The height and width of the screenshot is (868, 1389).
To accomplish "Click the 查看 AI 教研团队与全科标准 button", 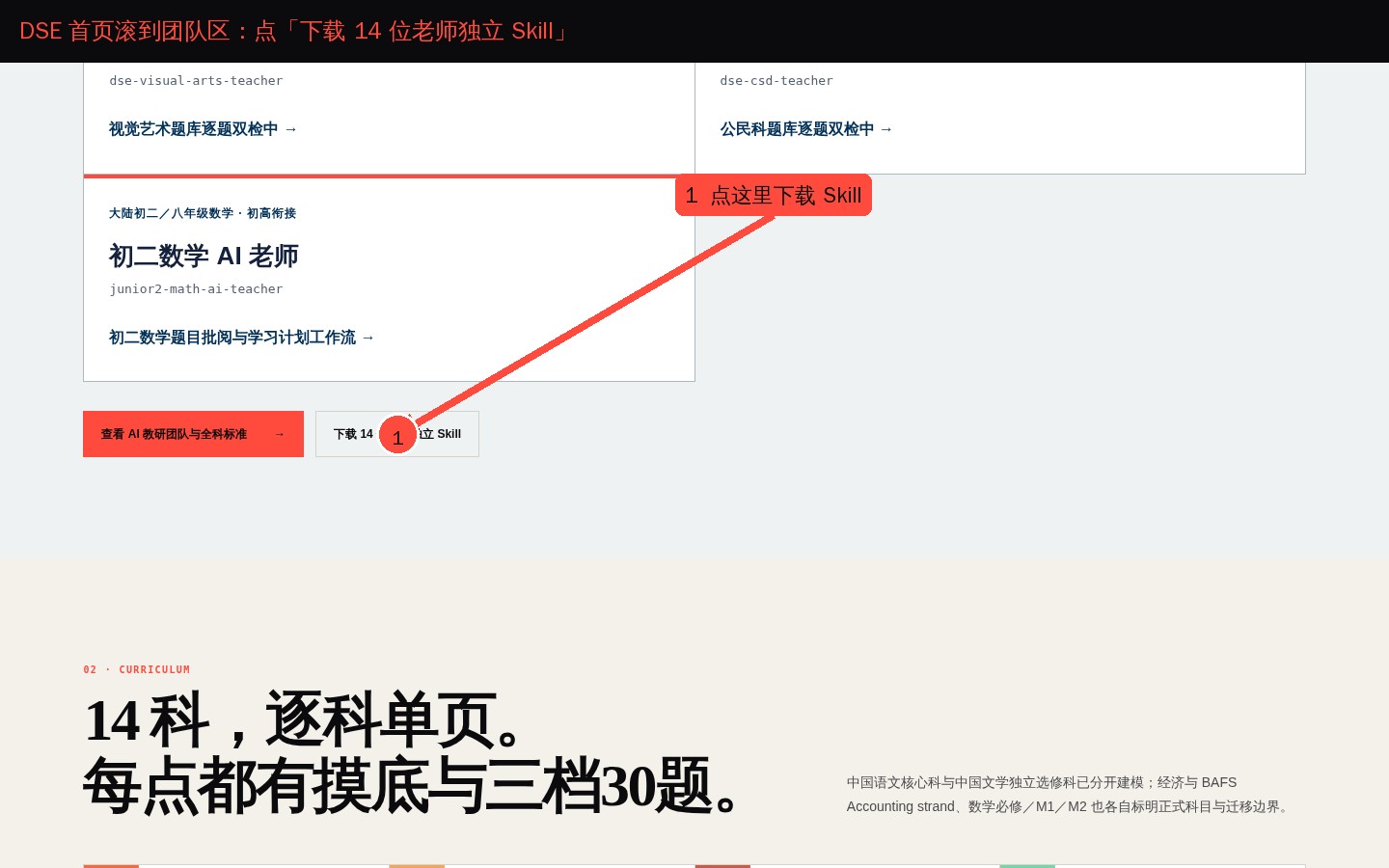I will 193,434.
